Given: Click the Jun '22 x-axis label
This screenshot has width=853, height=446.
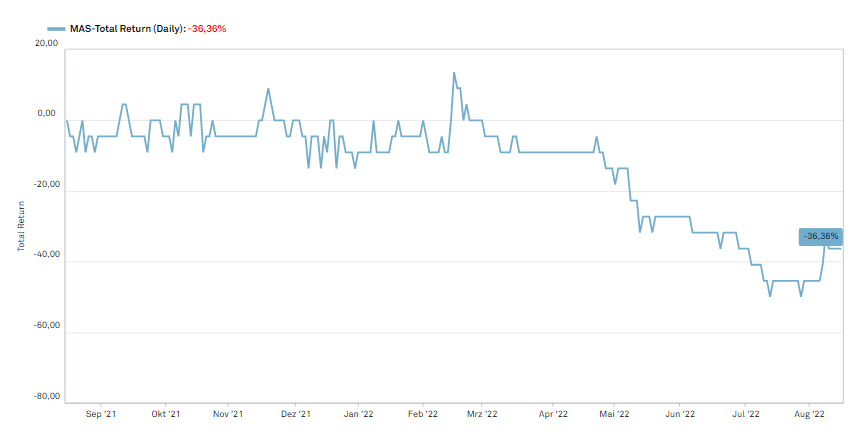Looking at the screenshot, I should coord(680,414).
